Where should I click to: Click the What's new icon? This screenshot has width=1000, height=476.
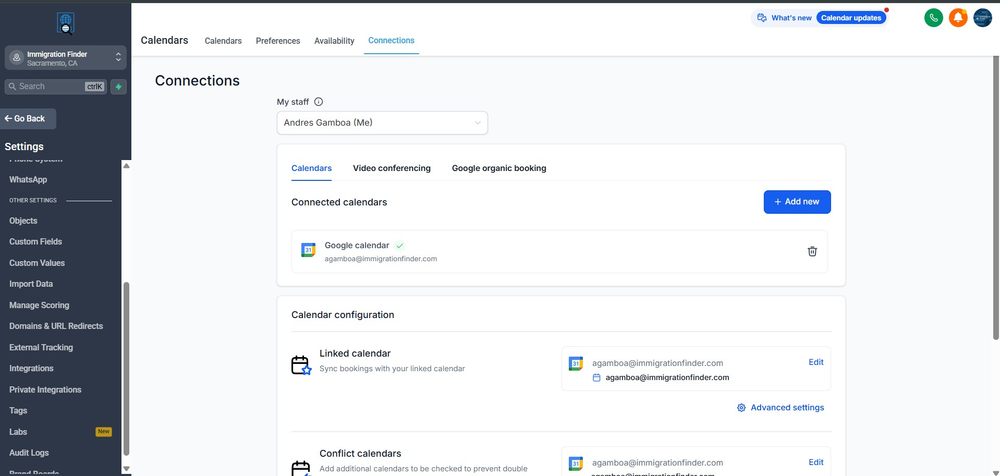(761, 18)
